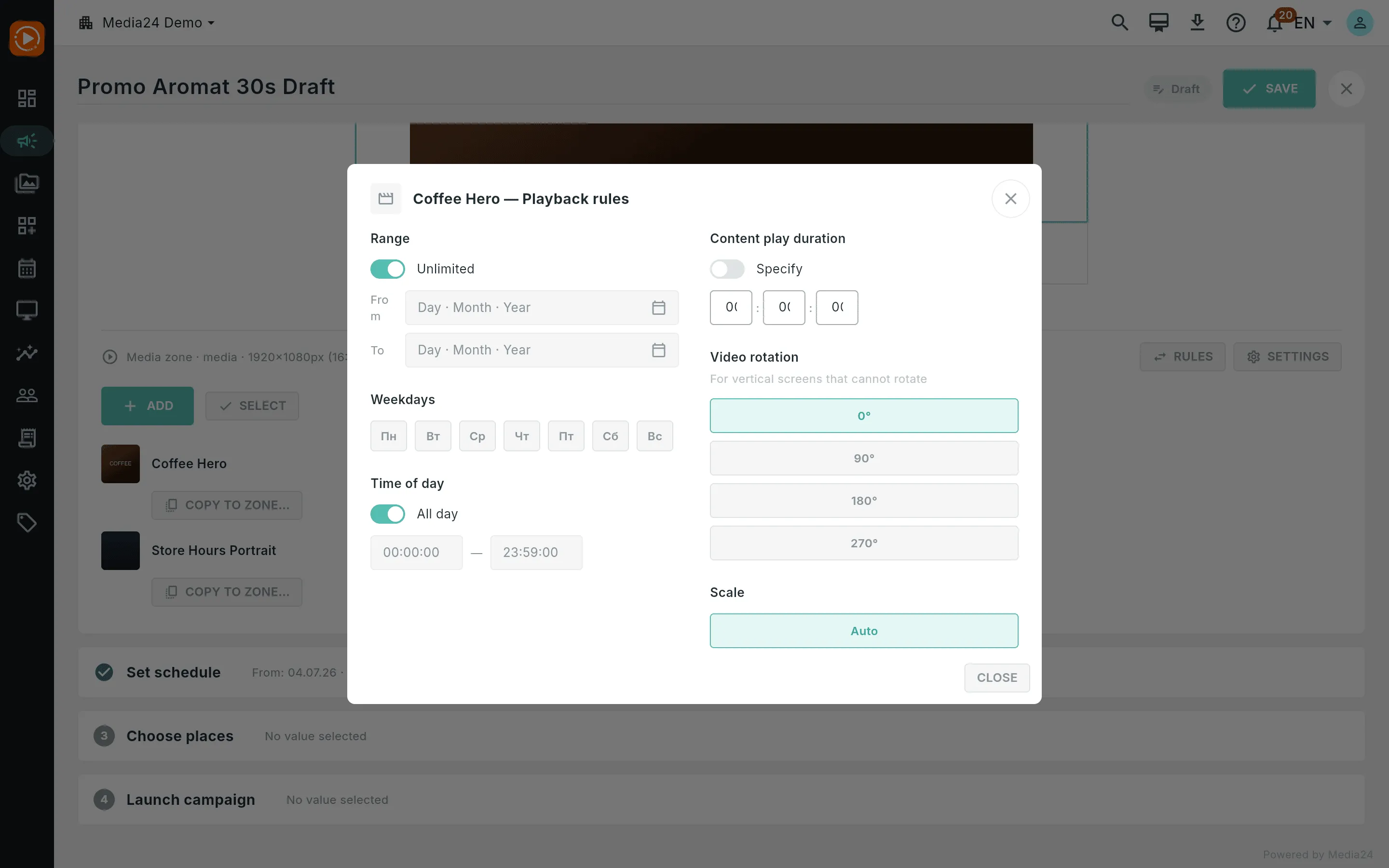This screenshot has height=868, width=1389.
Task: Open the media library sidebar icon
Action: (x=27, y=183)
